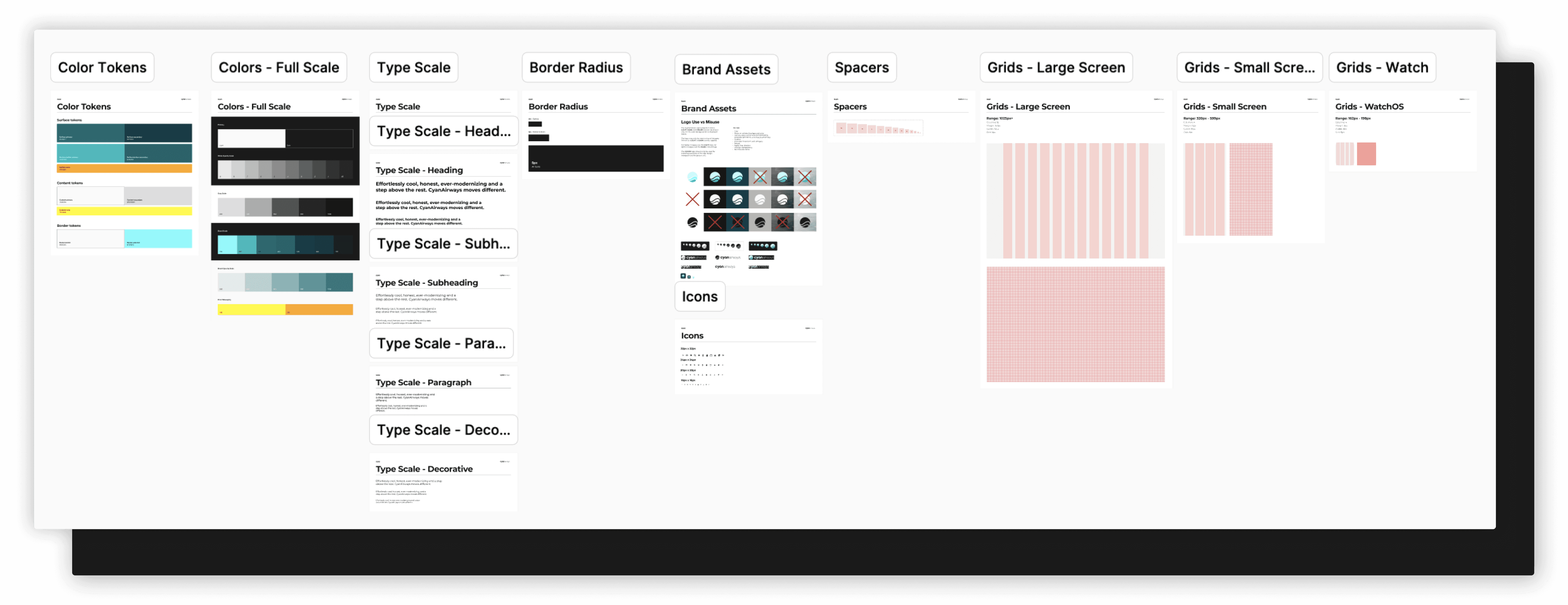Screen dimensions: 1568x605
Task: Select the large-screen column grid preview
Action: pos(1075,201)
